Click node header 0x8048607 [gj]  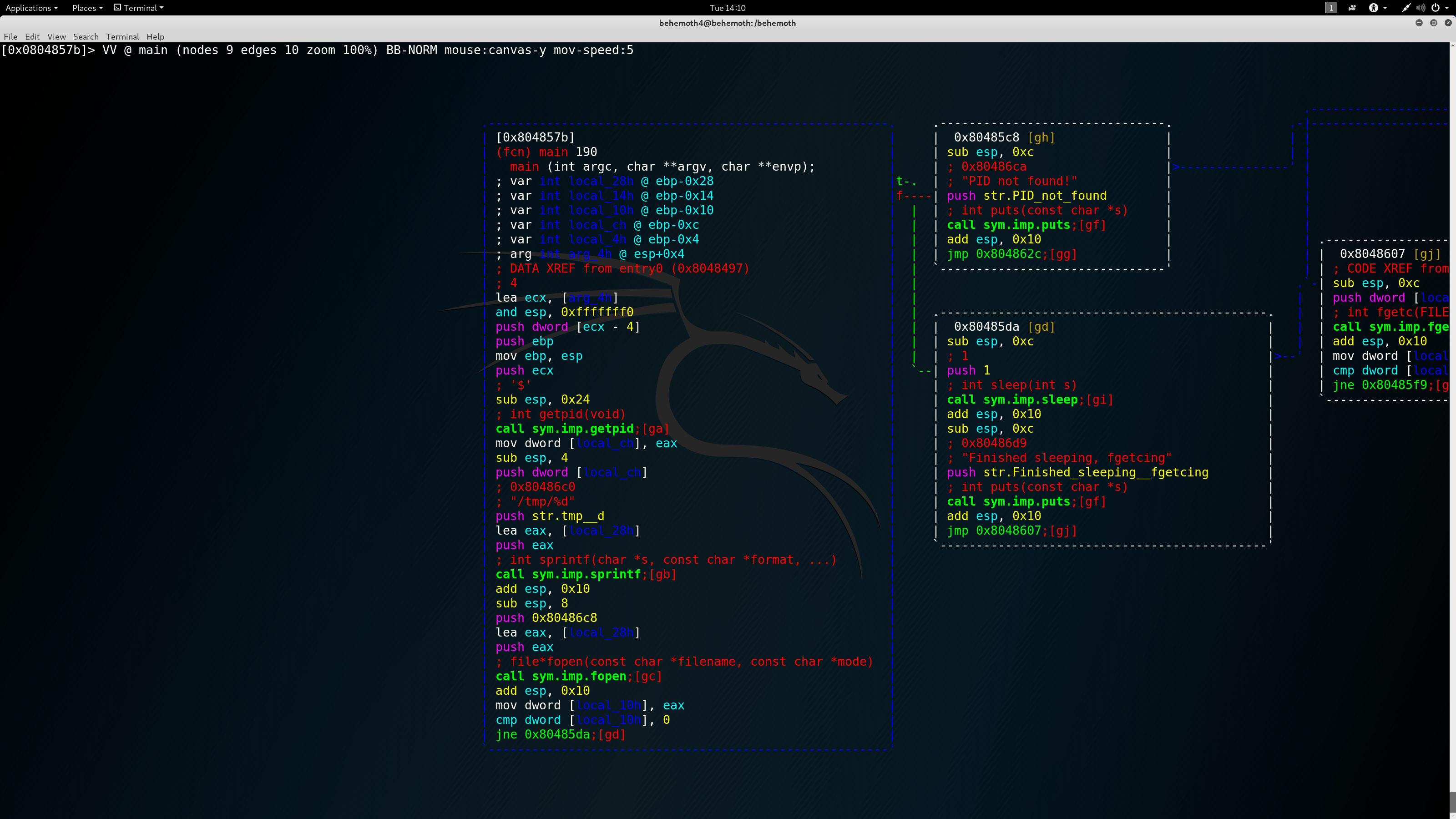tap(1390, 254)
